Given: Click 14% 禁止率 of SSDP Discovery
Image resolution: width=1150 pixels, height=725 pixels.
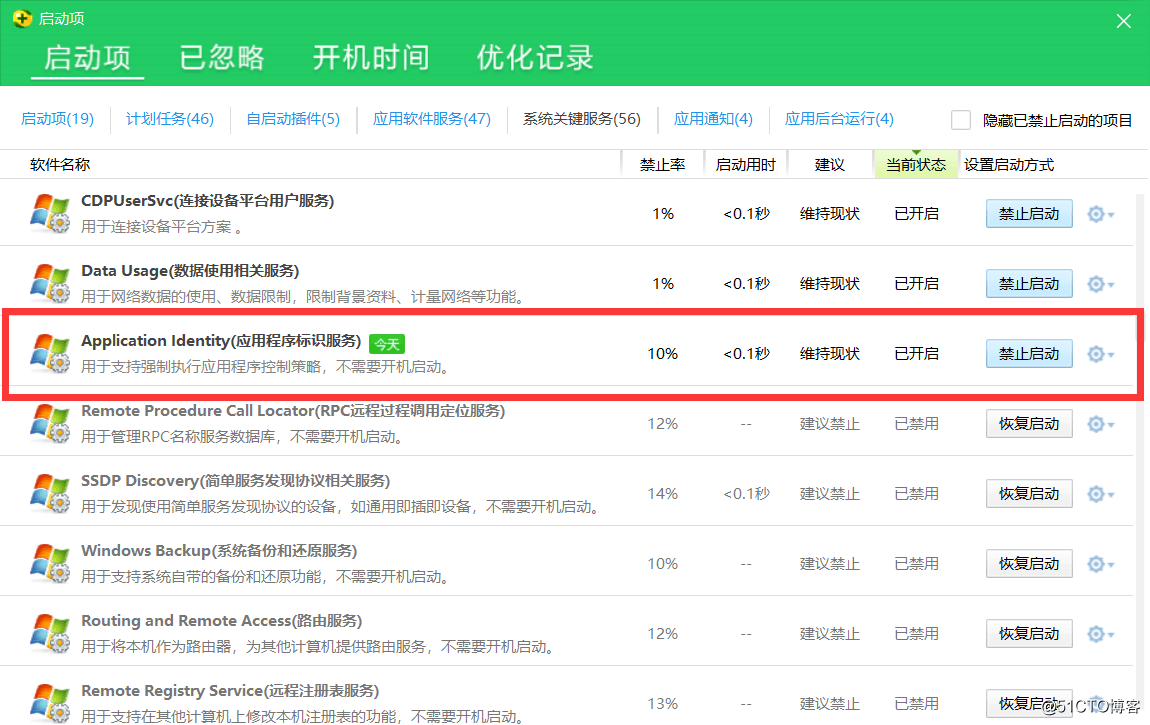Looking at the screenshot, I should coord(662,494).
